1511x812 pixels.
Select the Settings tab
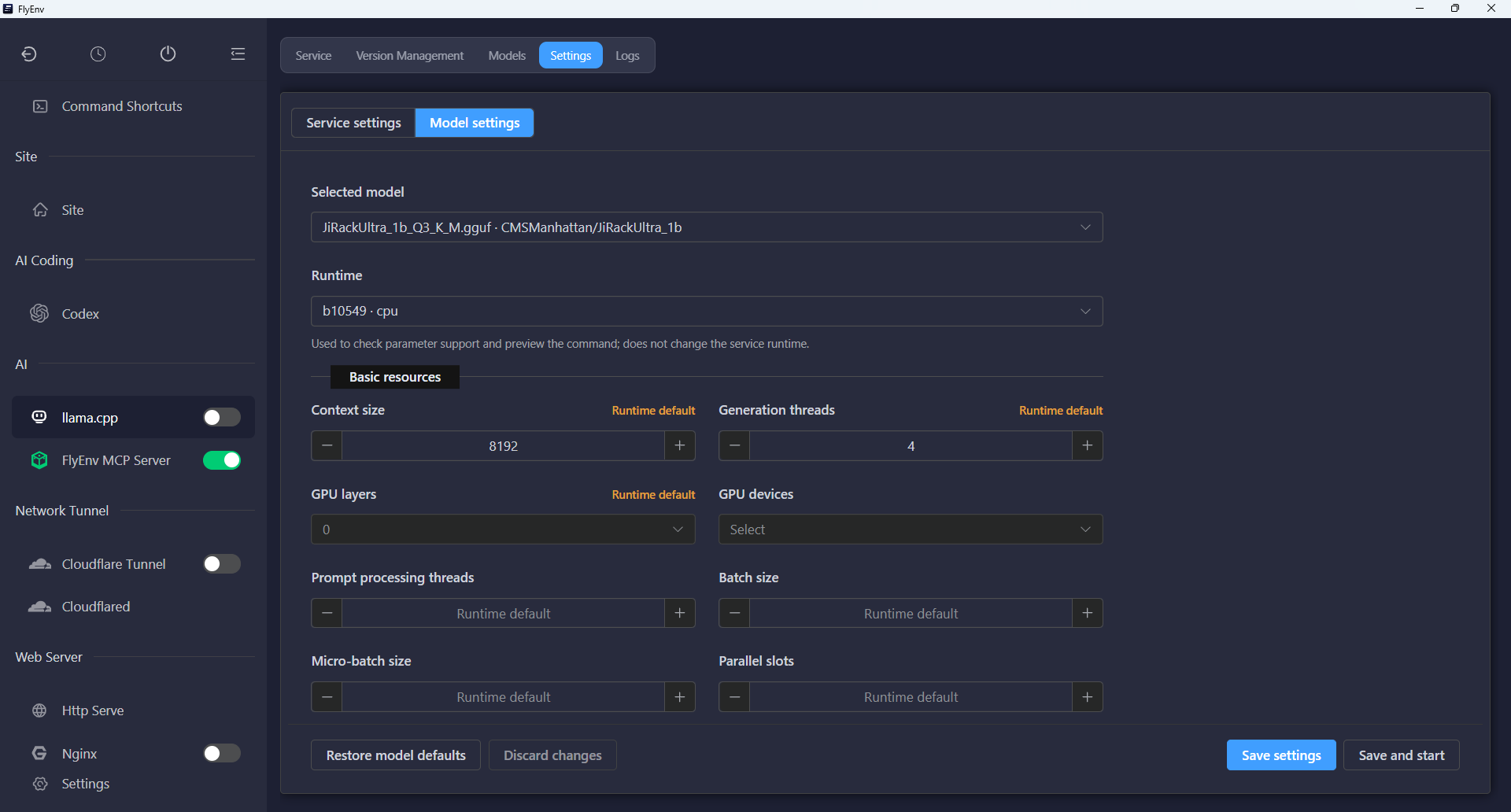click(571, 55)
